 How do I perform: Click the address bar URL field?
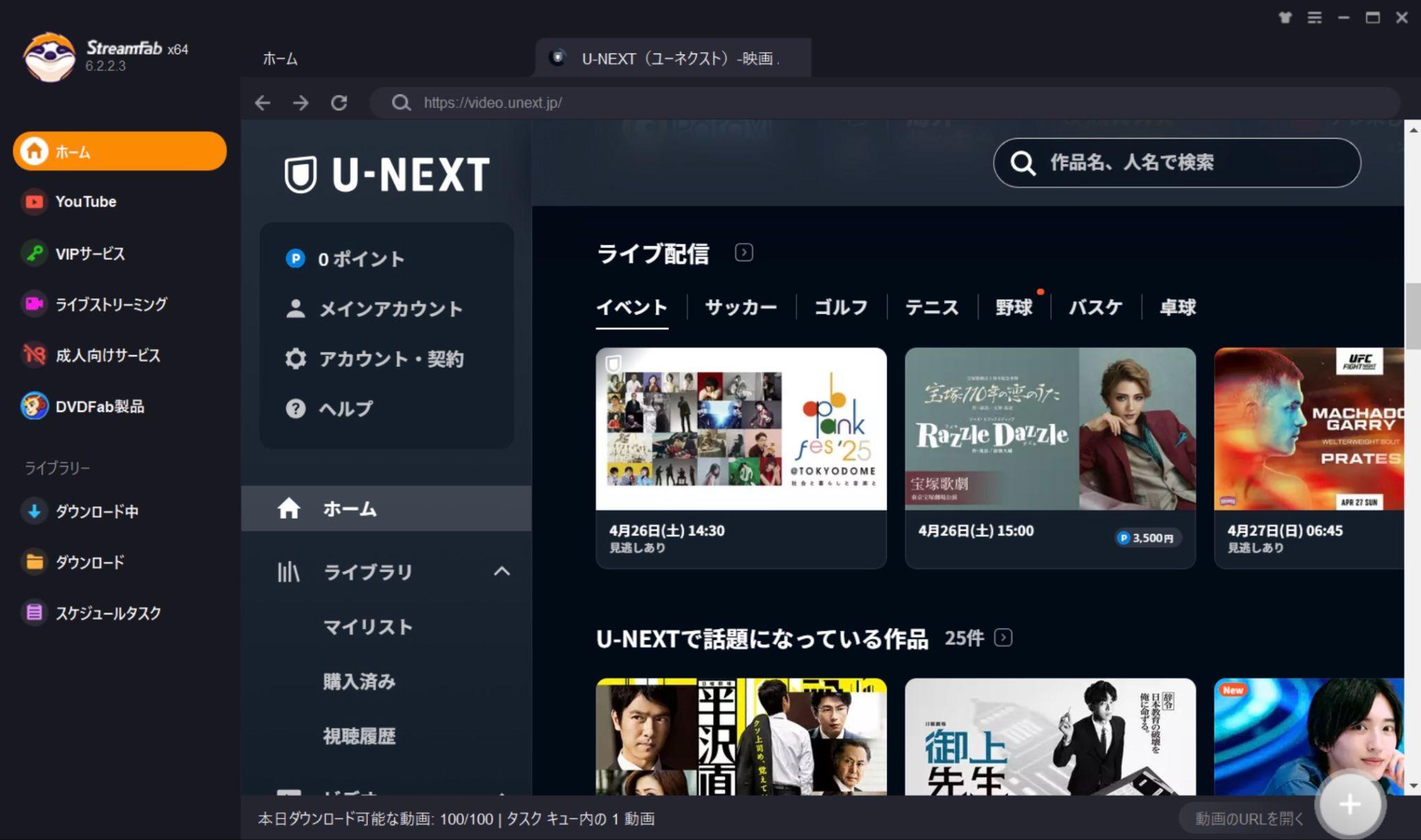point(885,103)
